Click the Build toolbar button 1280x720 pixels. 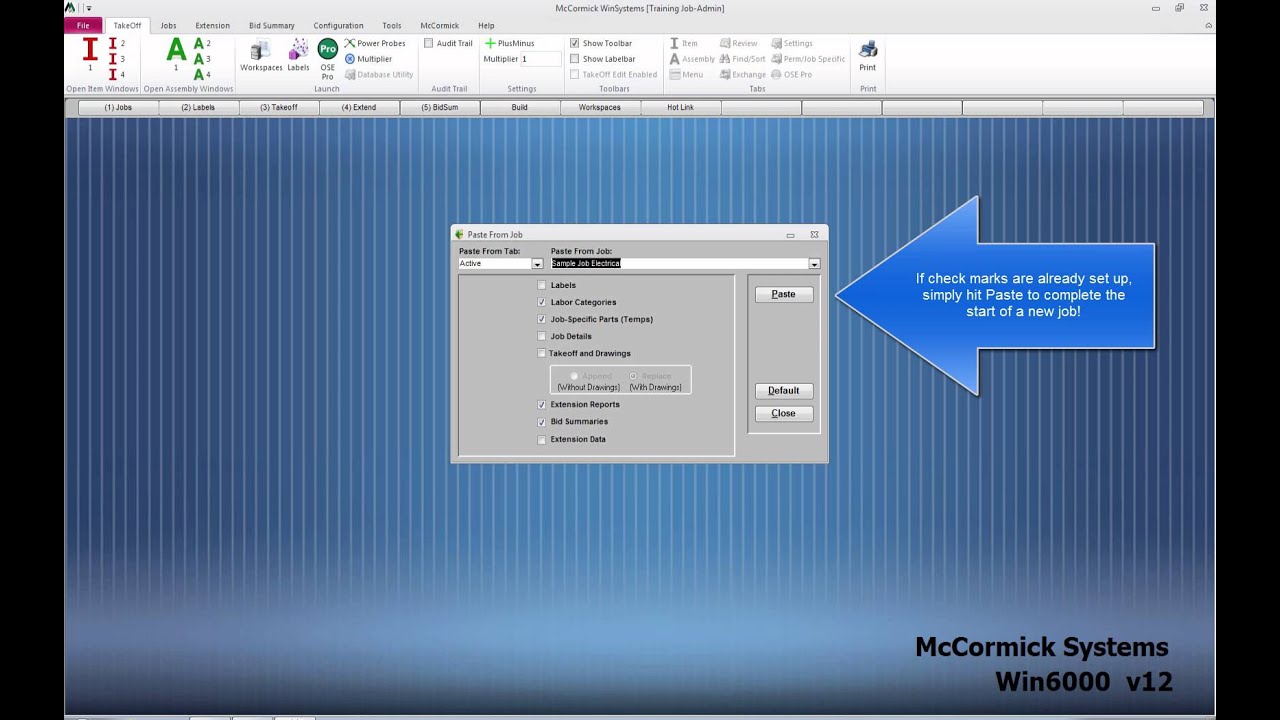[x=519, y=107]
